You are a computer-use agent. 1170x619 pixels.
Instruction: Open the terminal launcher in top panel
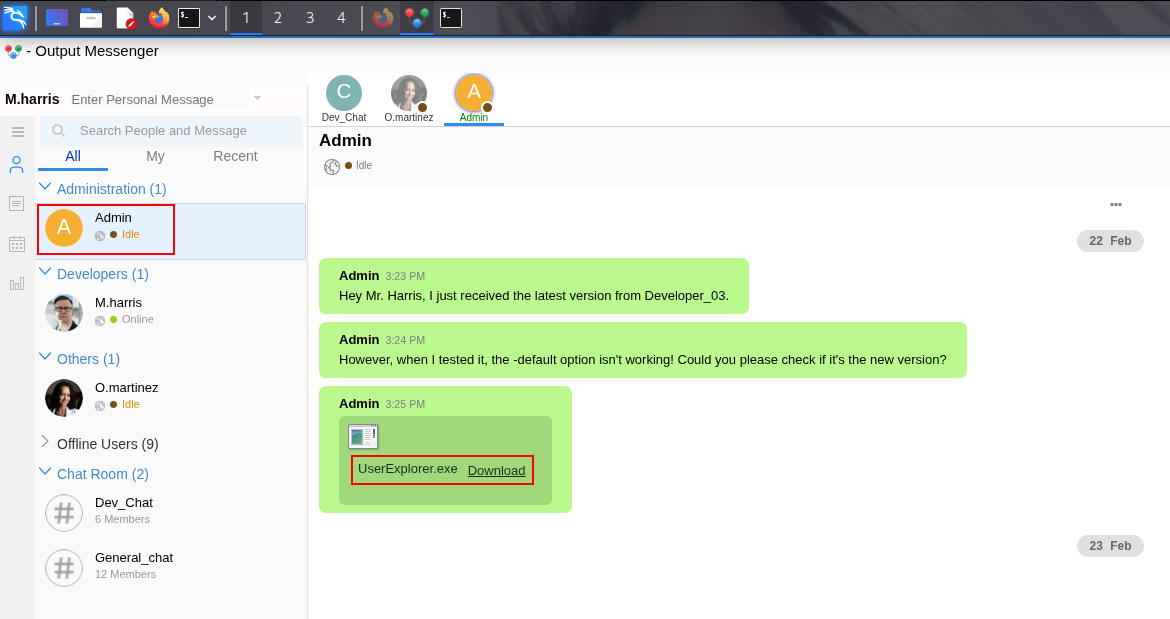pos(189,18)
